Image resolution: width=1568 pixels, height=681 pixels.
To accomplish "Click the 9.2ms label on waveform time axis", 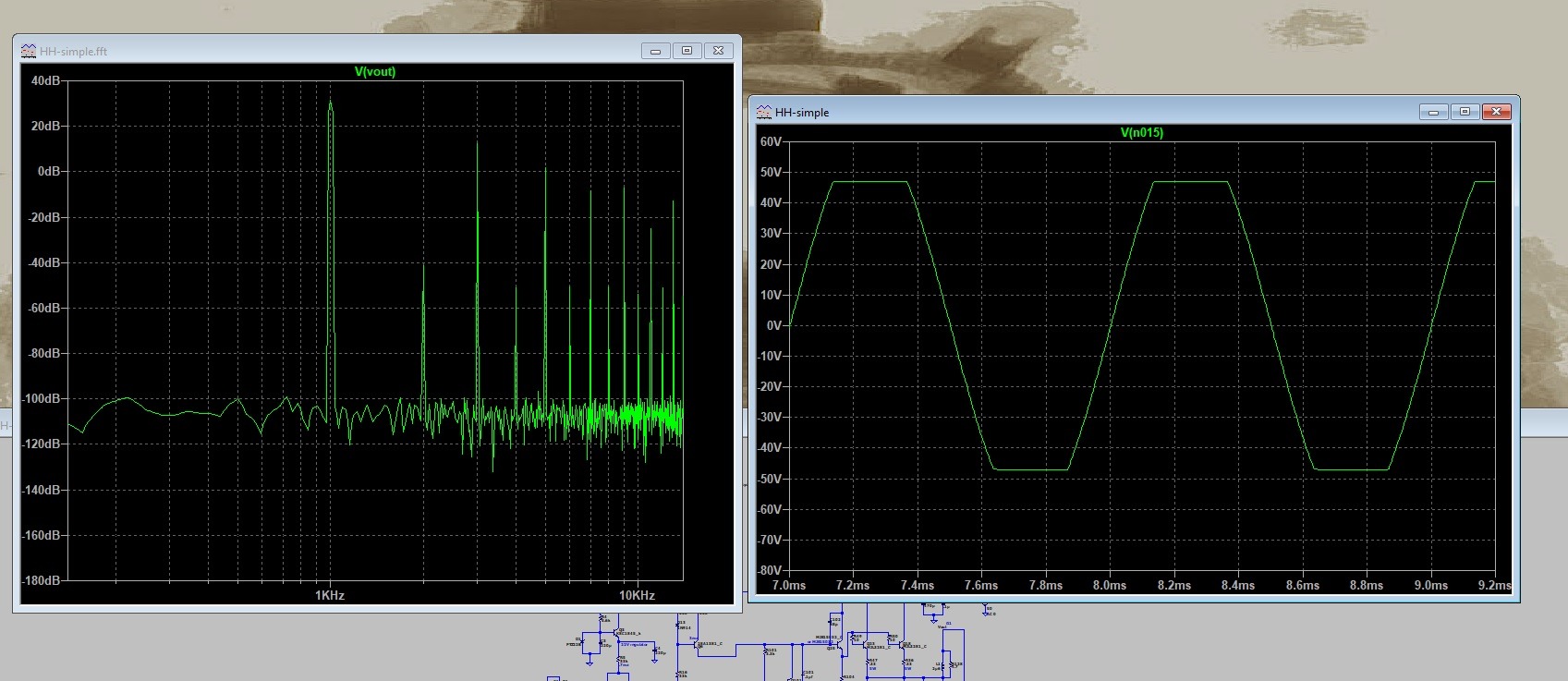I will click(x=1494, y=585).
